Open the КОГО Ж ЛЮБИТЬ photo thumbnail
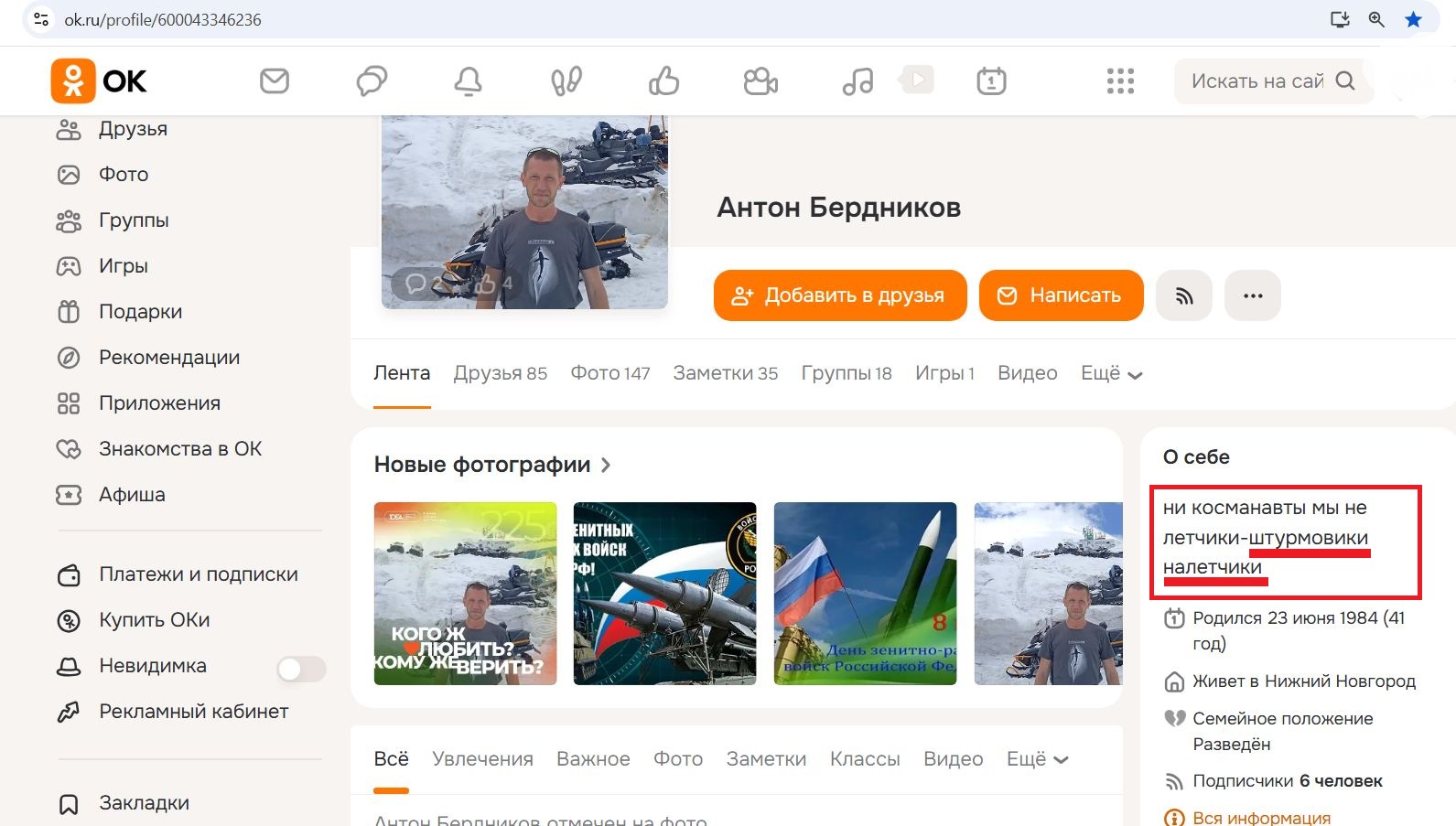Image resolution: width=1456 pixels, height=826 pixels. (465, 594)
